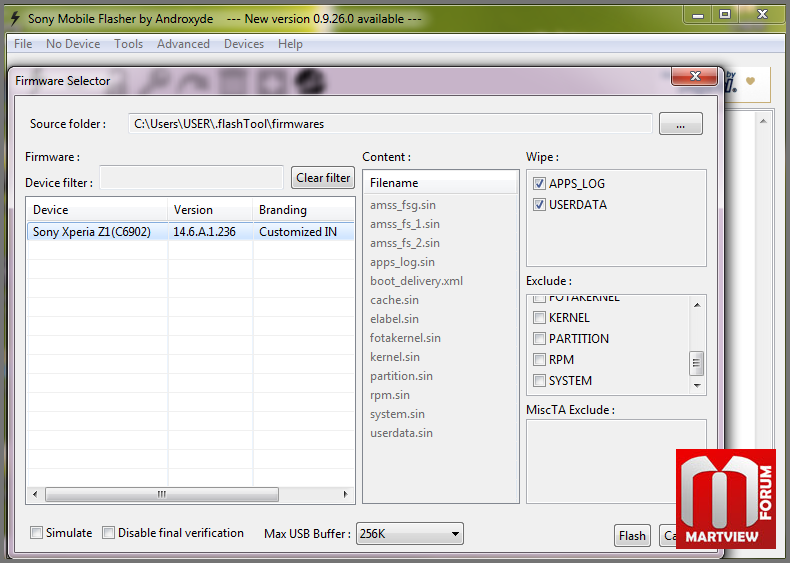Click the firmware table horizontal scrollbar thumb
The height and width of the screenshot is (563, 790).
(x=162, y=494)
